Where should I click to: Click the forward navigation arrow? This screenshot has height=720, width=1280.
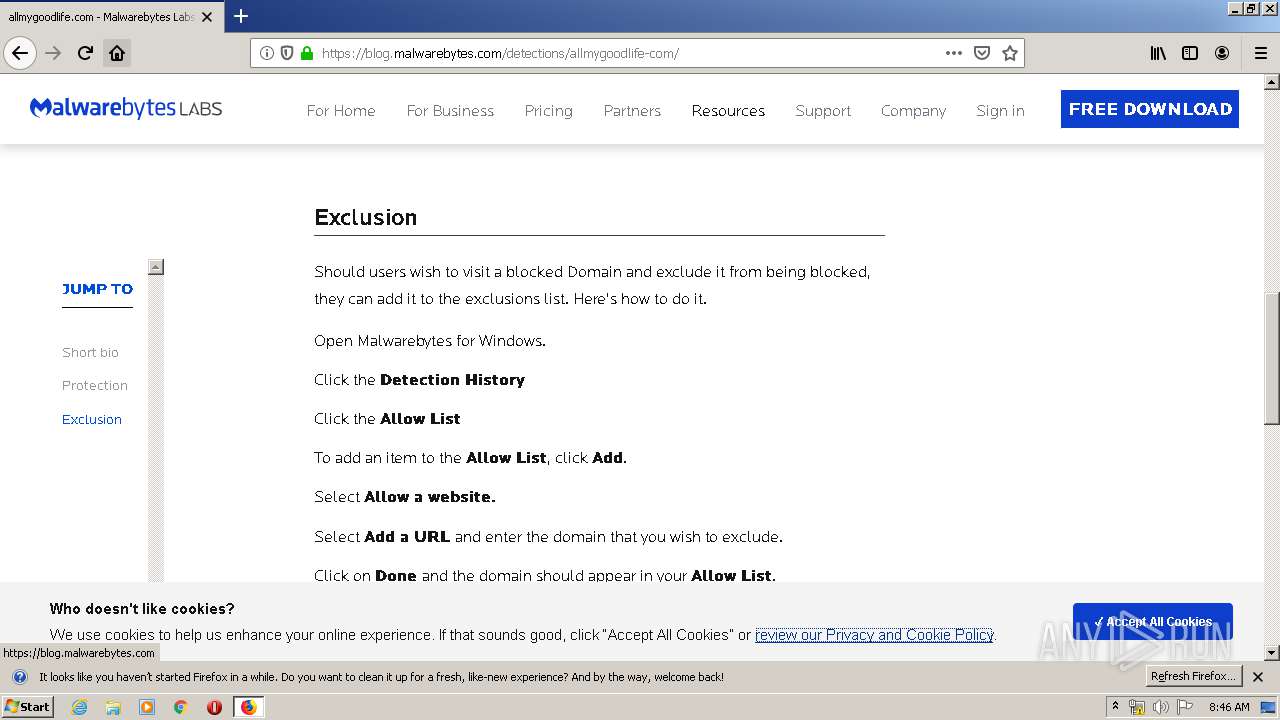click(x=54, y=53)
